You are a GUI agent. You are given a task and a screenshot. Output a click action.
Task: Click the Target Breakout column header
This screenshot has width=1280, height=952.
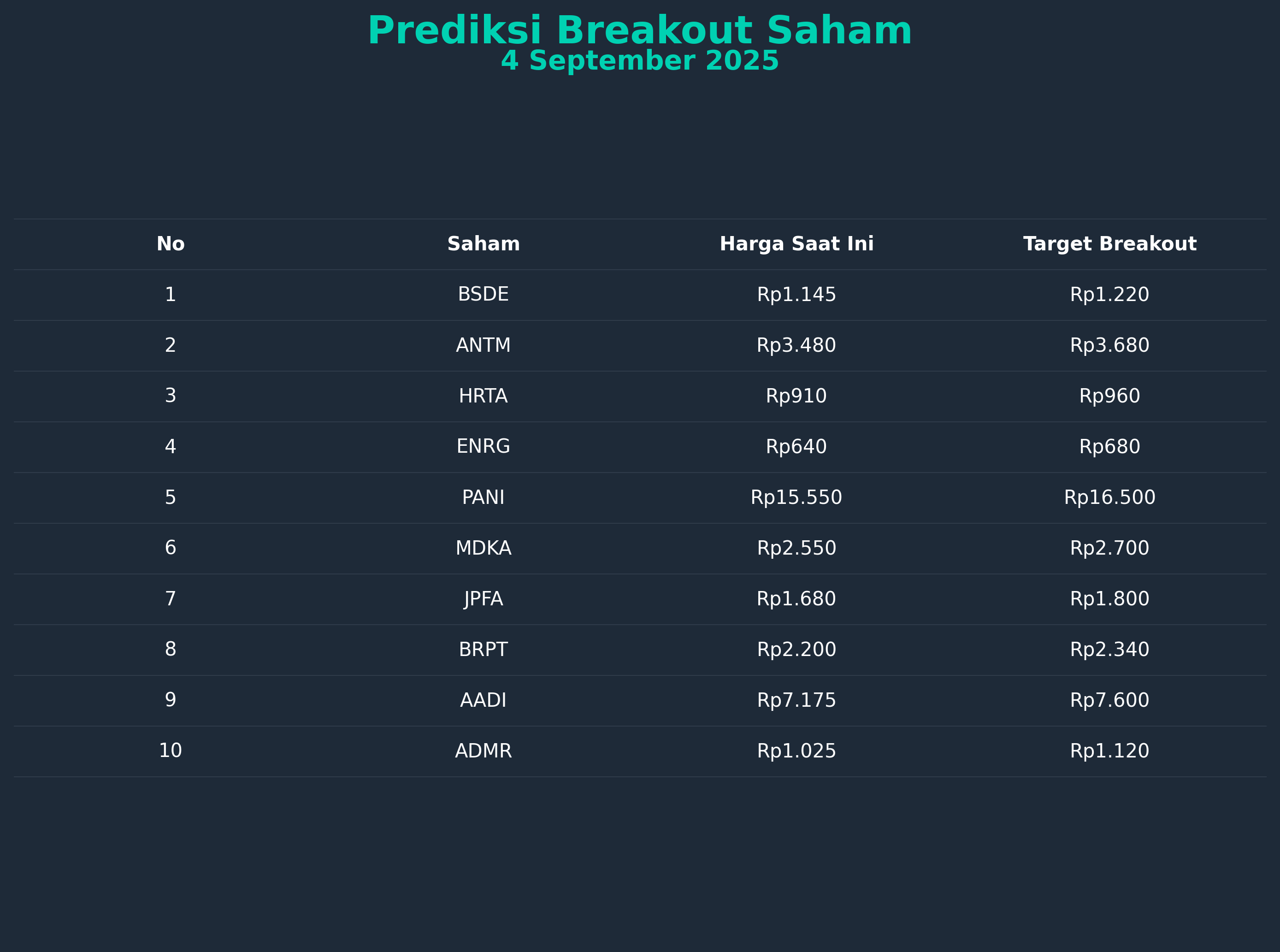point(1109,244)
